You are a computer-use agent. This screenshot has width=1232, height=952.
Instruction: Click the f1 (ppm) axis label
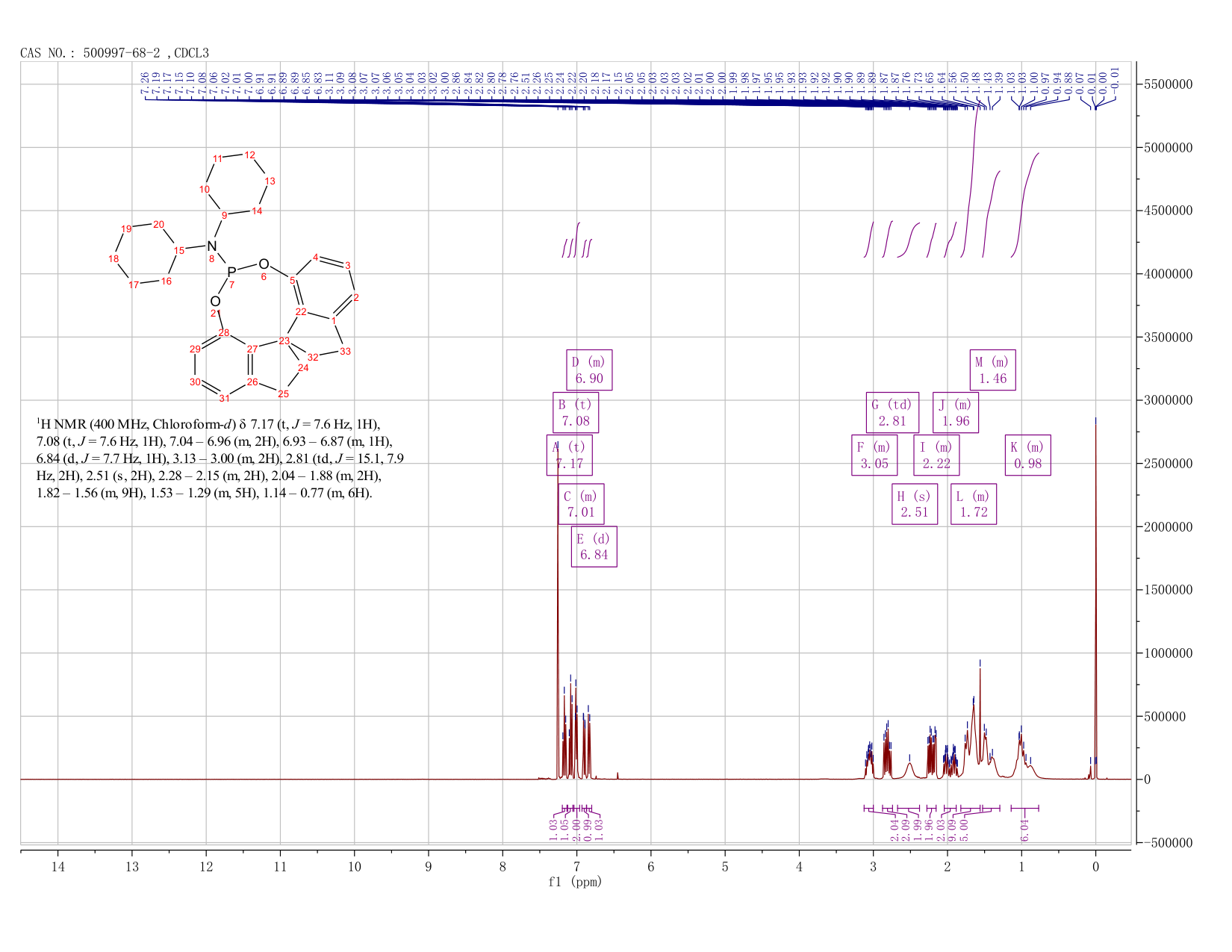575,882
